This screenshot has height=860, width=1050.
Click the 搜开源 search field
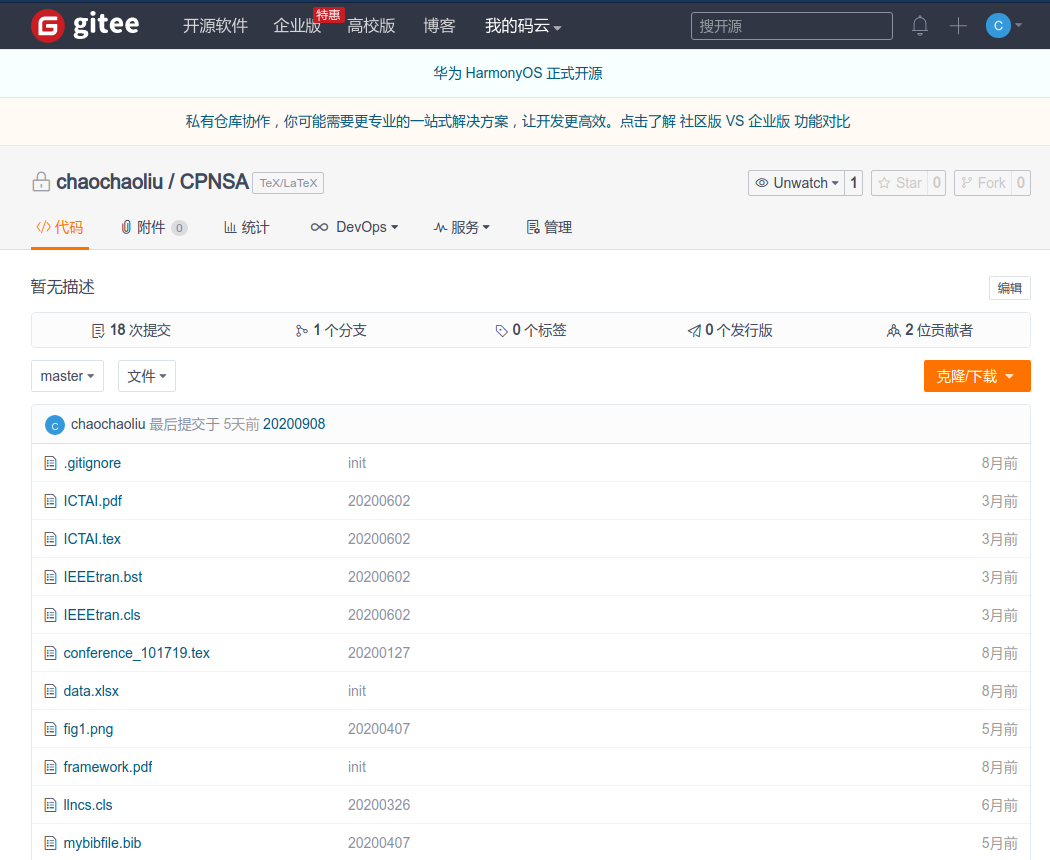pyautogui.click(x=791, y=26)
